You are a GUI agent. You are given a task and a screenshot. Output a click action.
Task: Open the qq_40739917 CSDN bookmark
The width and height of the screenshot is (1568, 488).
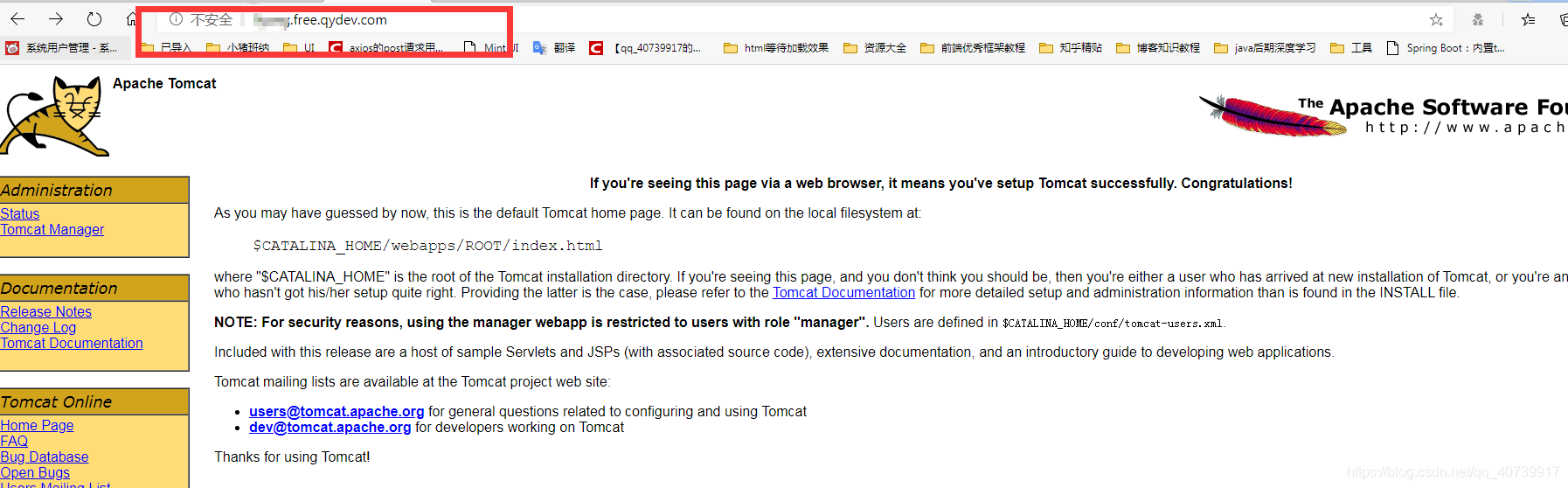pyautogui.click(x=646, y=48)
